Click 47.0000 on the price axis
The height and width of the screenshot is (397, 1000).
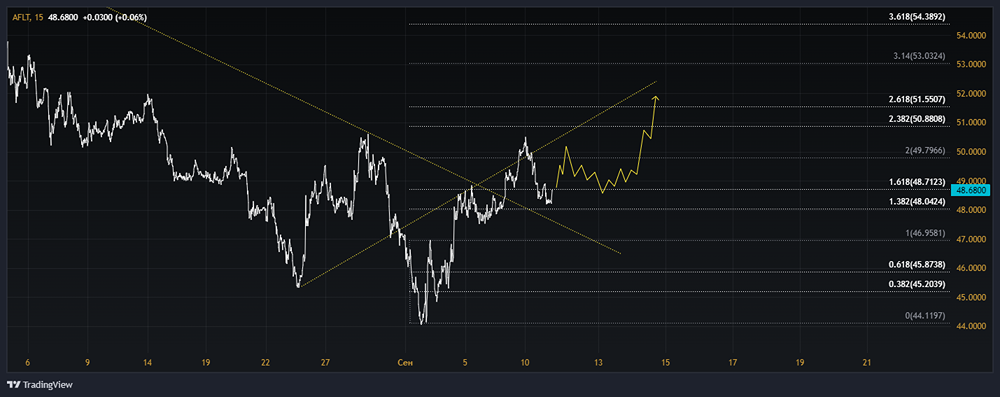971,239
